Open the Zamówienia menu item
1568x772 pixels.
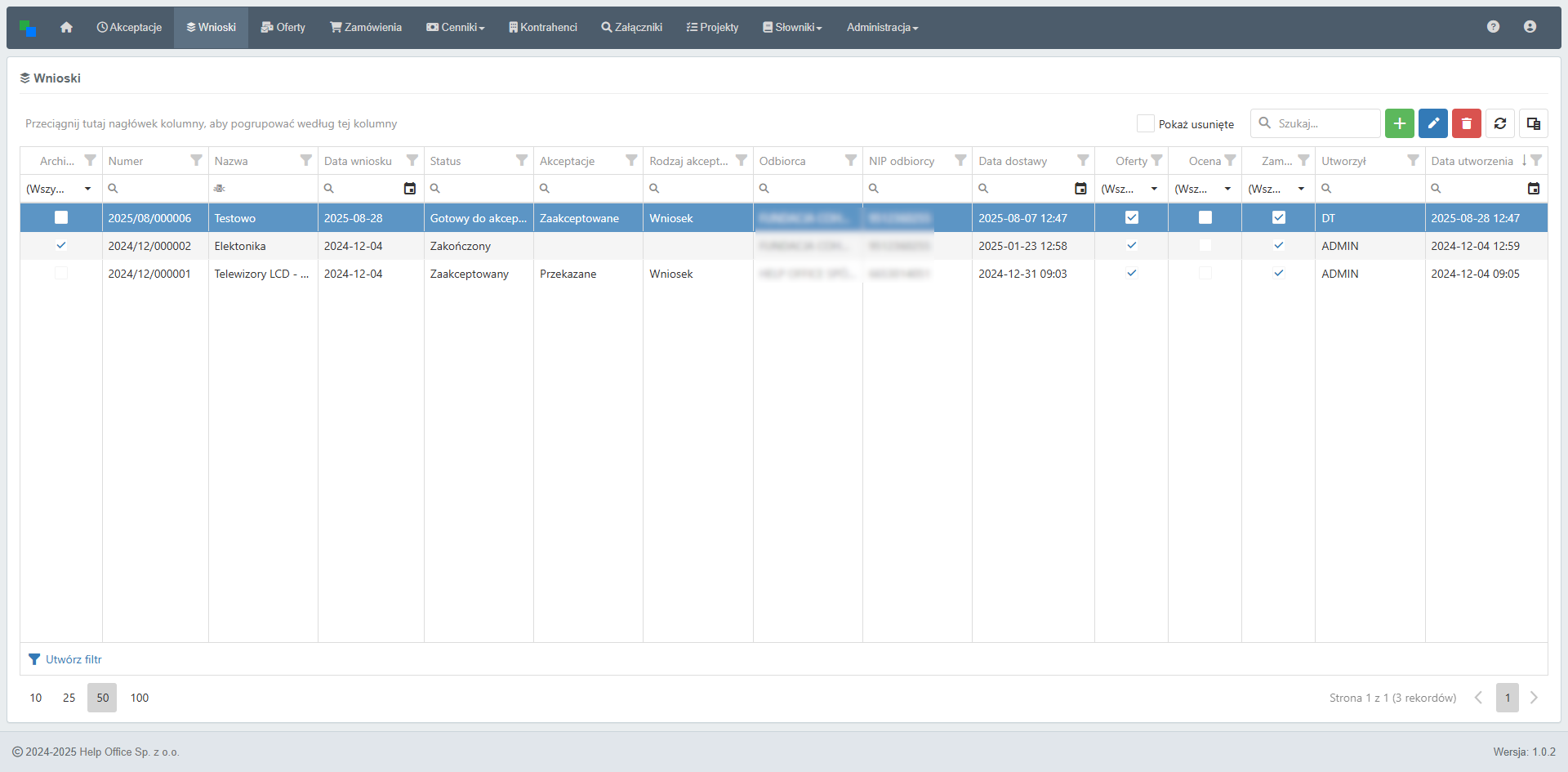366,27
